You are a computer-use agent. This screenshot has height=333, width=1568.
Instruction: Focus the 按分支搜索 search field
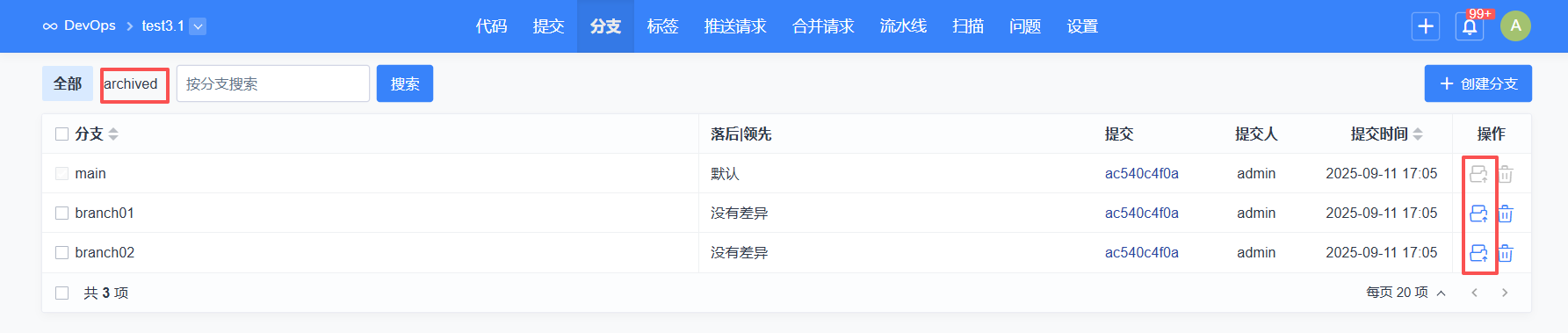[273, 83]
